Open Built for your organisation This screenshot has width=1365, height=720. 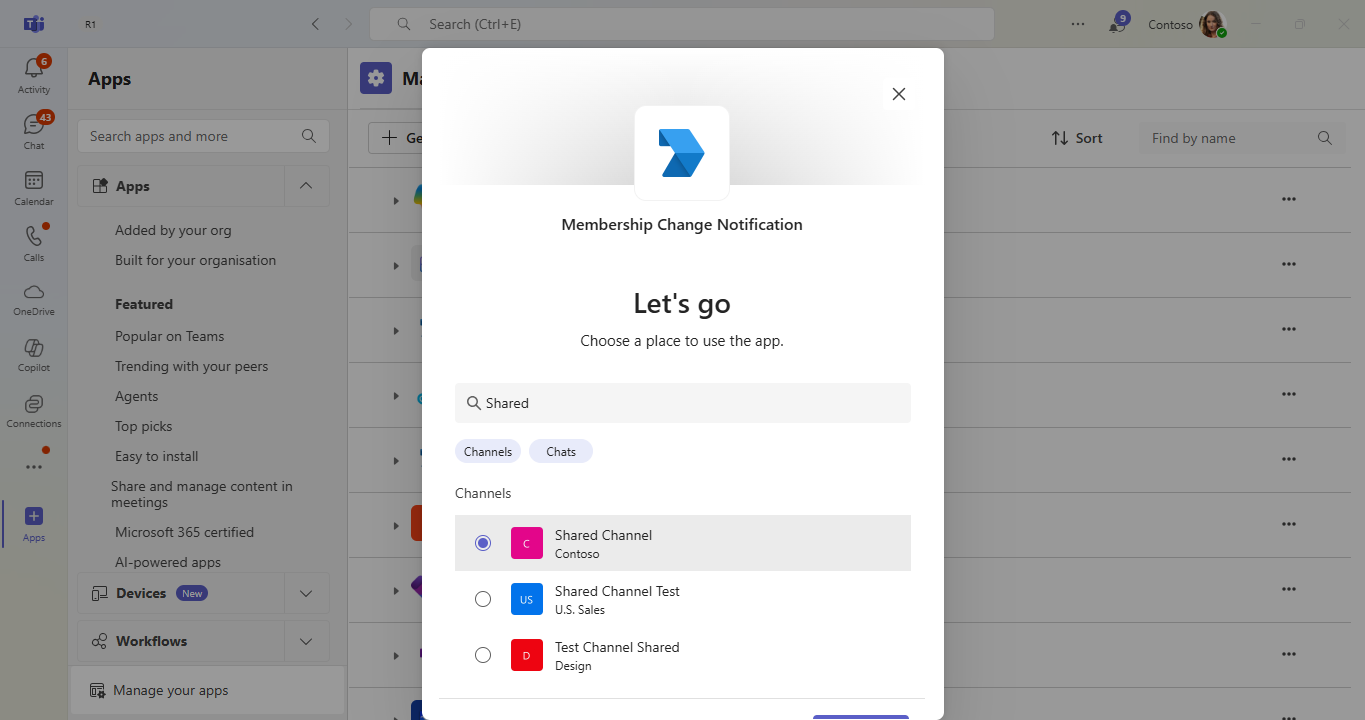195,260
